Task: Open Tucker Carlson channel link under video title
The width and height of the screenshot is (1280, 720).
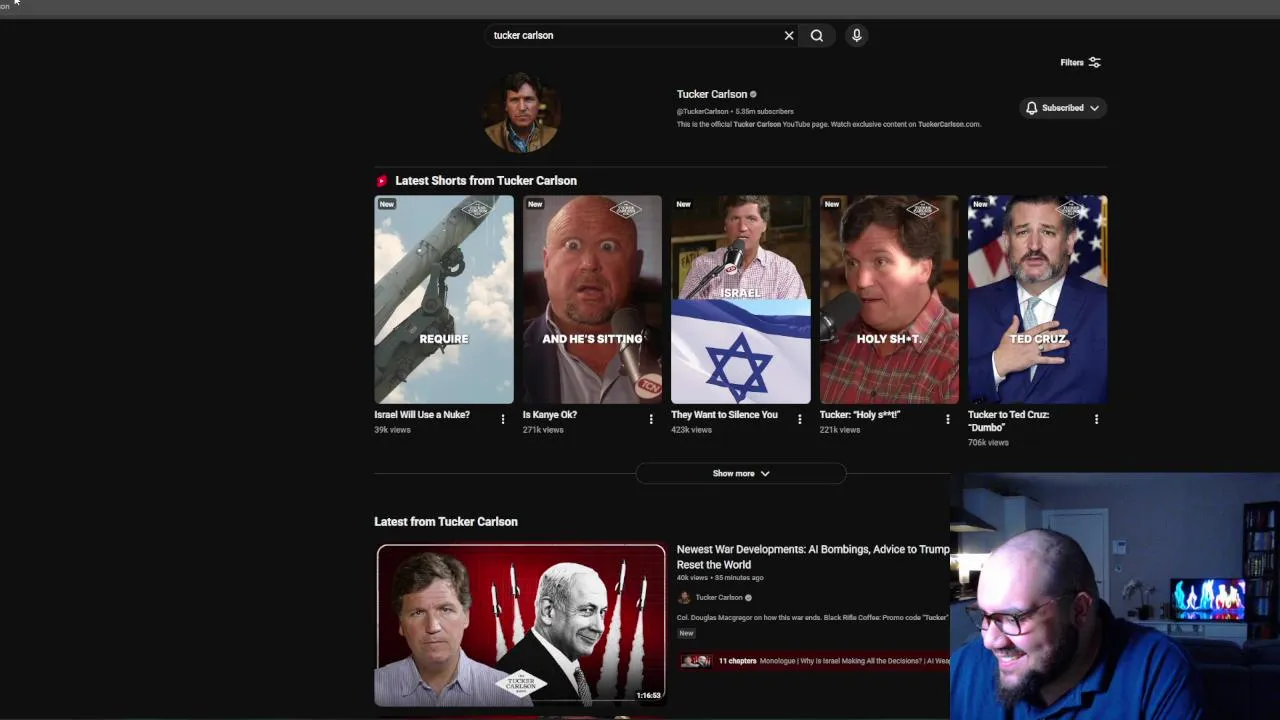Action: [719, 598]
